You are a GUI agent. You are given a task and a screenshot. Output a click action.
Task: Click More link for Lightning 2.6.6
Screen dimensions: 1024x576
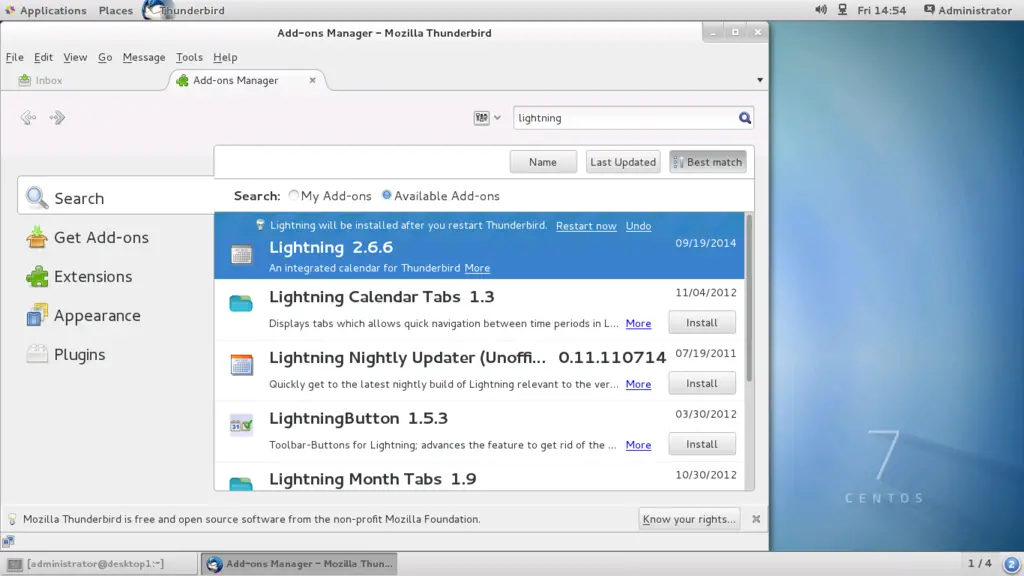(x=477, y=268)
